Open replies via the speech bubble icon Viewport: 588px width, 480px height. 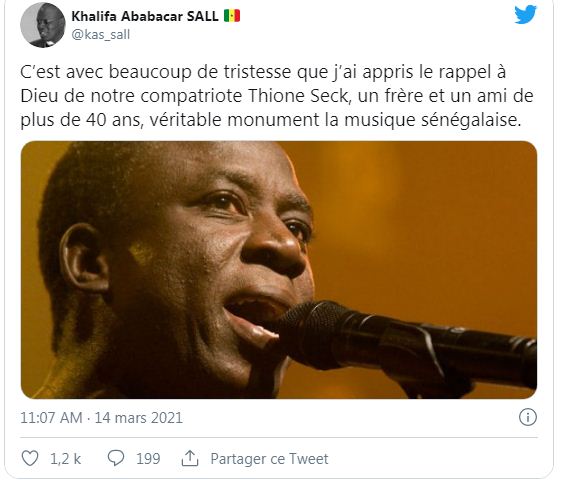(x=116, y=458)
